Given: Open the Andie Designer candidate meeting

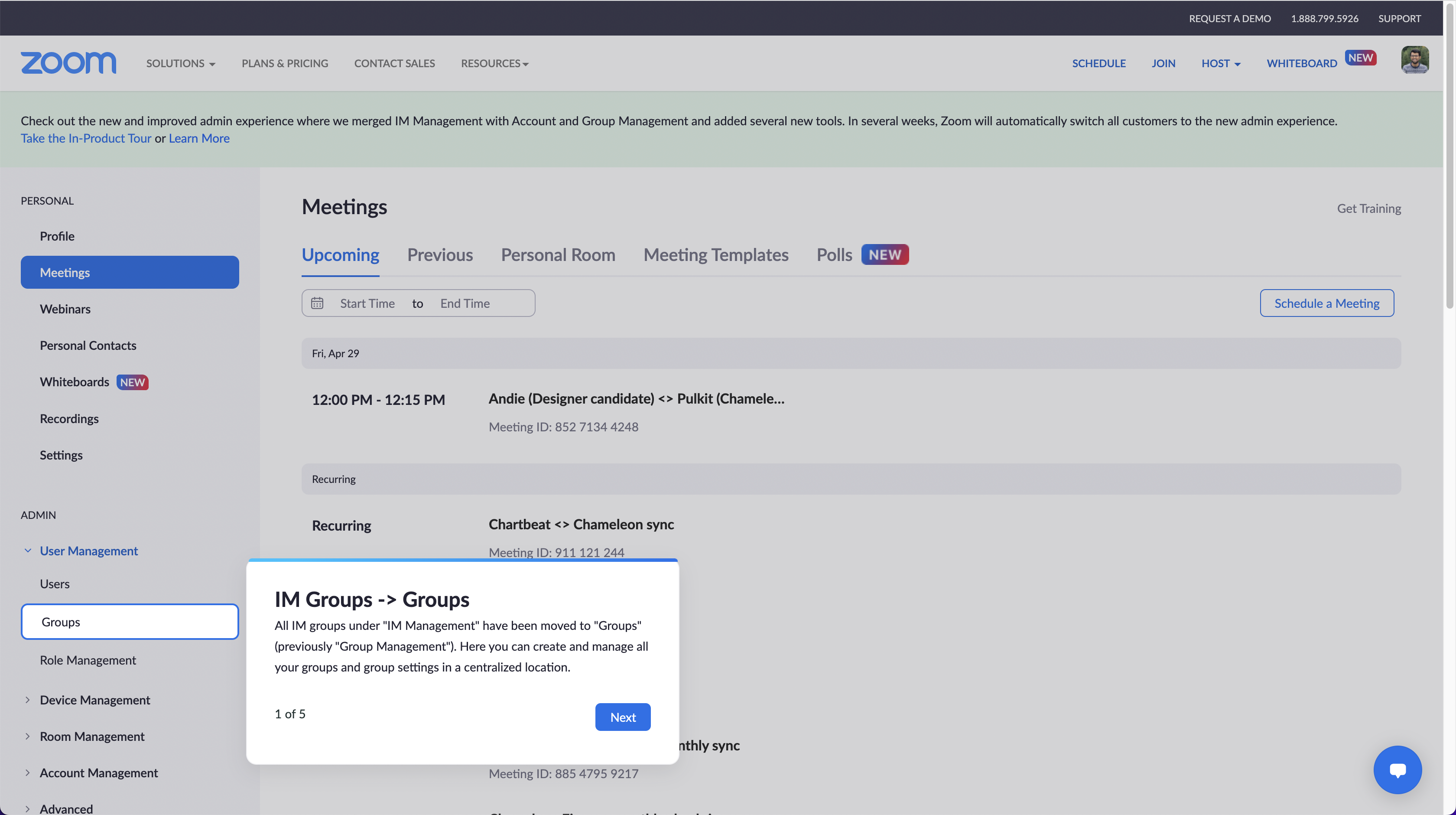Looking at the screenshot, I should click(x=637, y=399).
